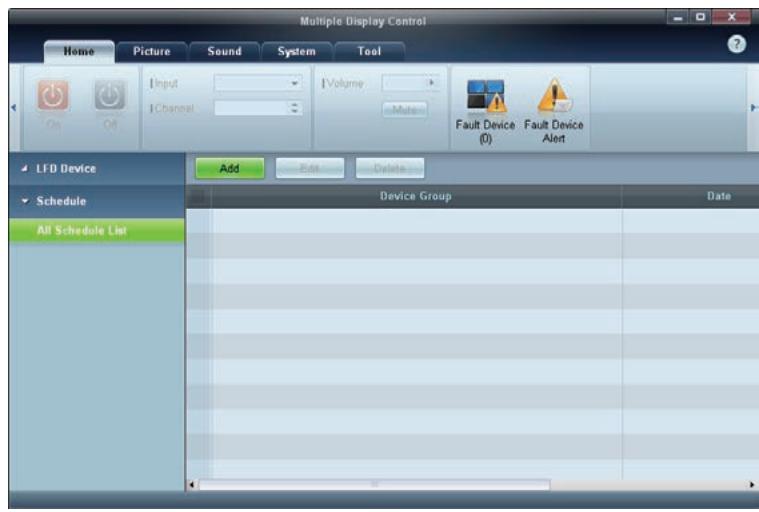Open the Input dropdown
The height and width of the screenshot is (512, 759).
258,83
